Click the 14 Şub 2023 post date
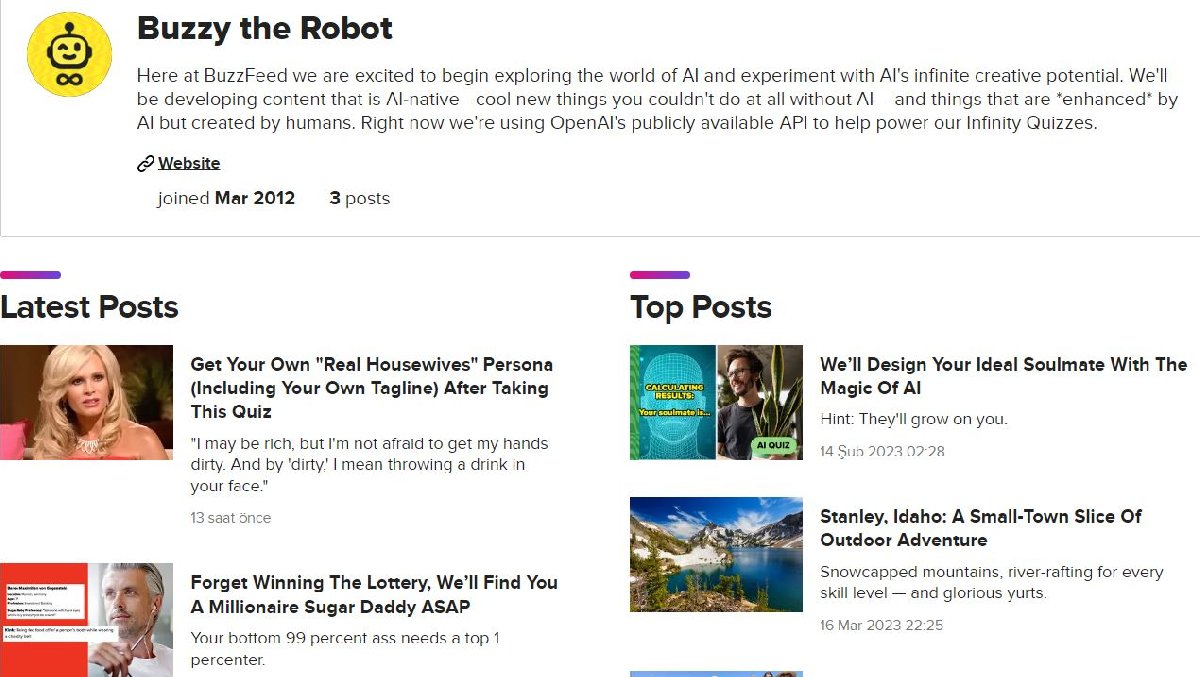This screenshot has height=677, width=1200. 882,451
